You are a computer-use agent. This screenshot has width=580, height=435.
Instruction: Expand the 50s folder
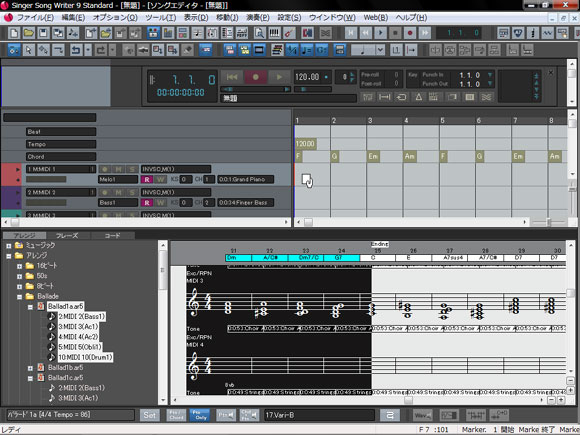point(20,276)
